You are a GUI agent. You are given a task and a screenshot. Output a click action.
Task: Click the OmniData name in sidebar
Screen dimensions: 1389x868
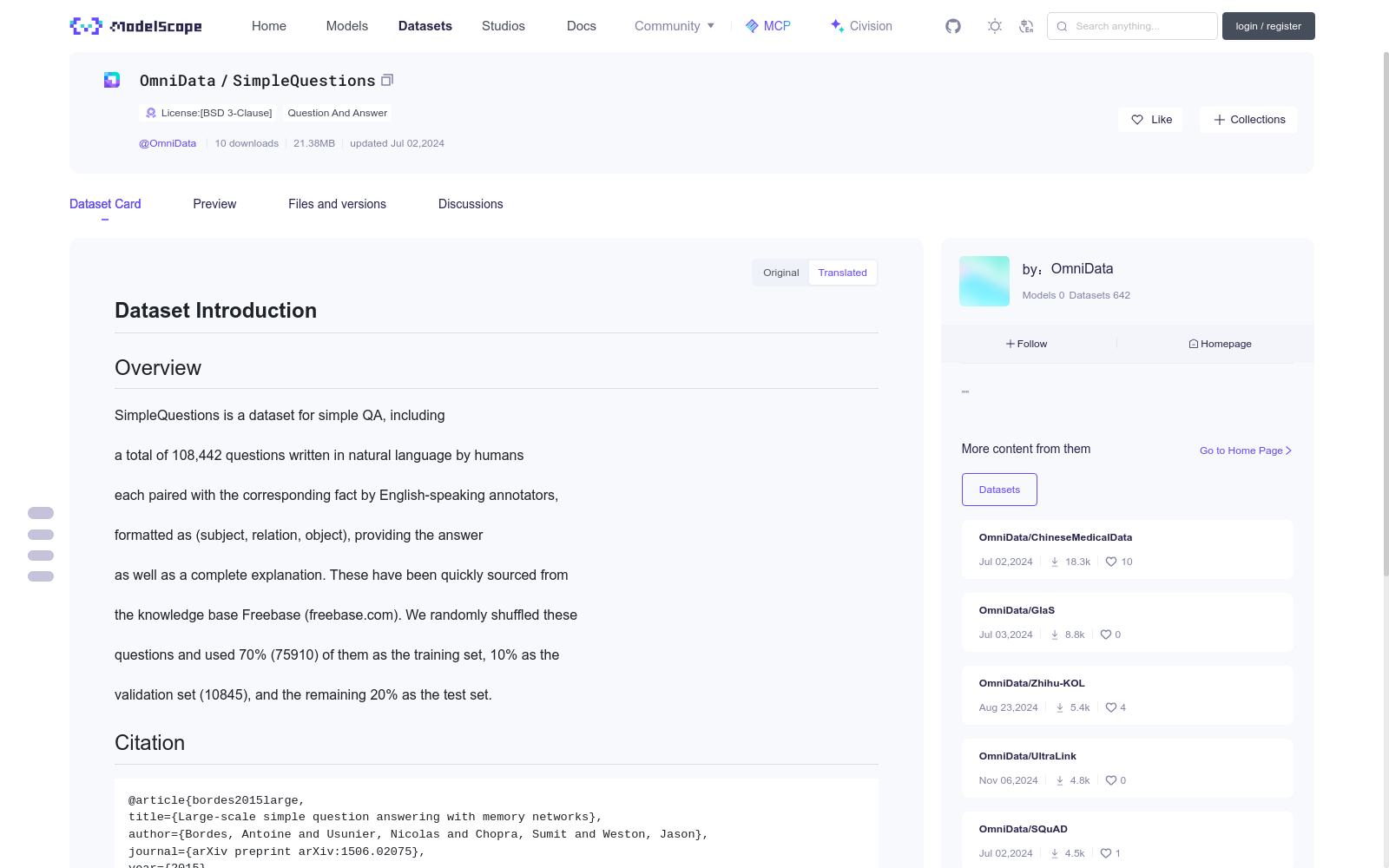(1082, 269)
